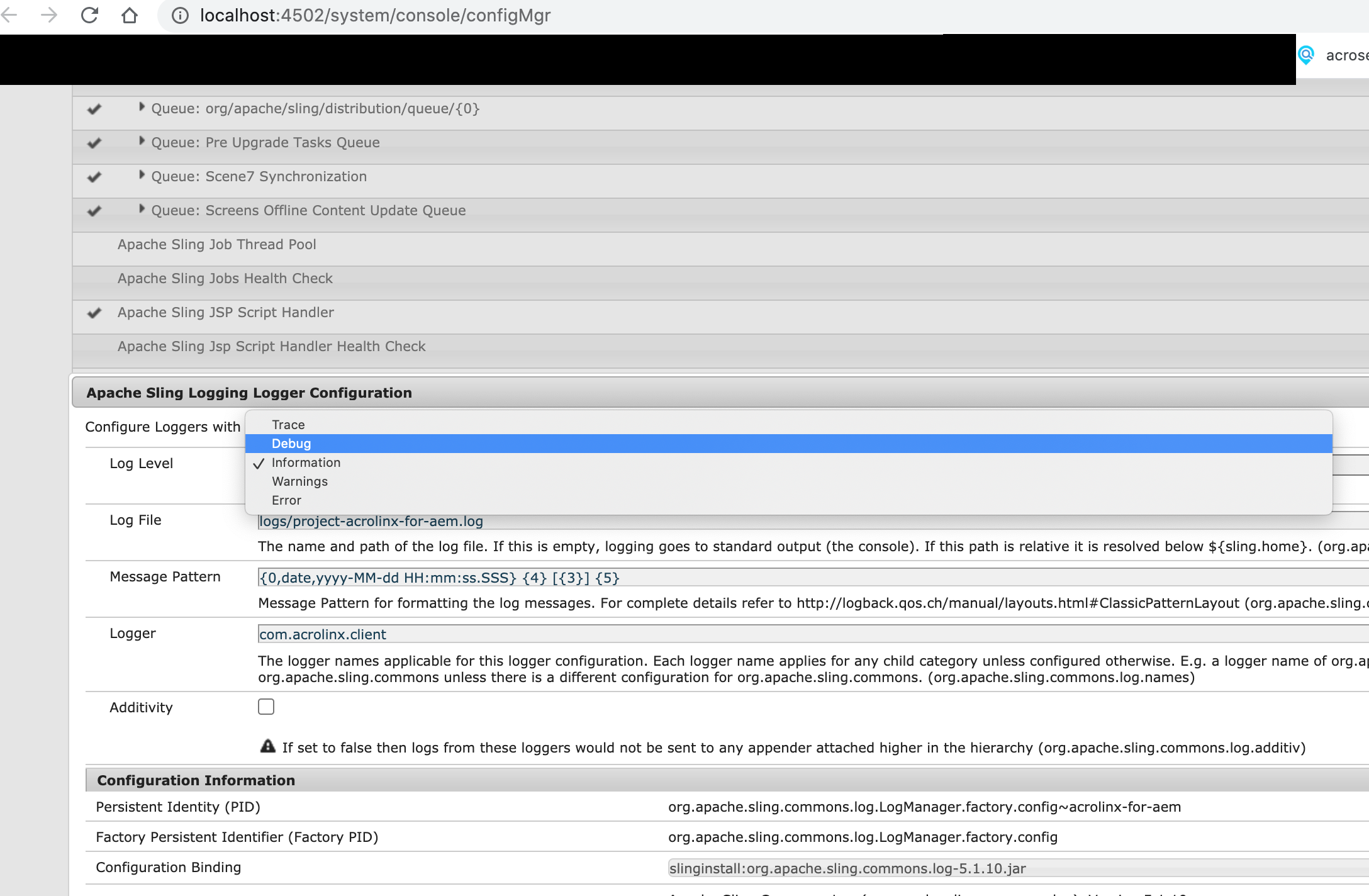
Task: Expand Queue: Scene7 Synchronization disclosure triangle
Action: coord(141,176)
